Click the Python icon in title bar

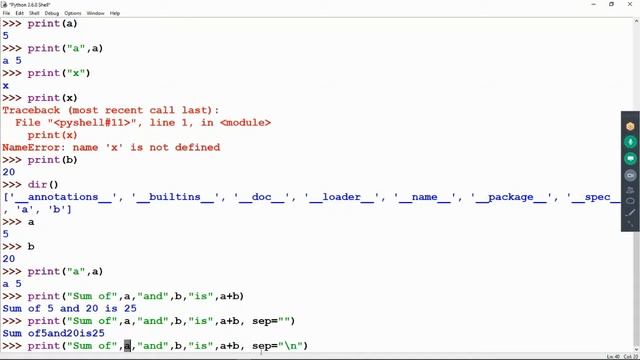click(x=4, y=4)
